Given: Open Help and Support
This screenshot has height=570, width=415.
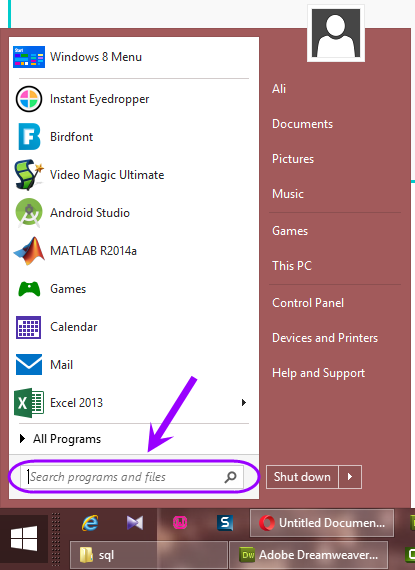Looking at the screenshot, I should (x=318, y=373).
